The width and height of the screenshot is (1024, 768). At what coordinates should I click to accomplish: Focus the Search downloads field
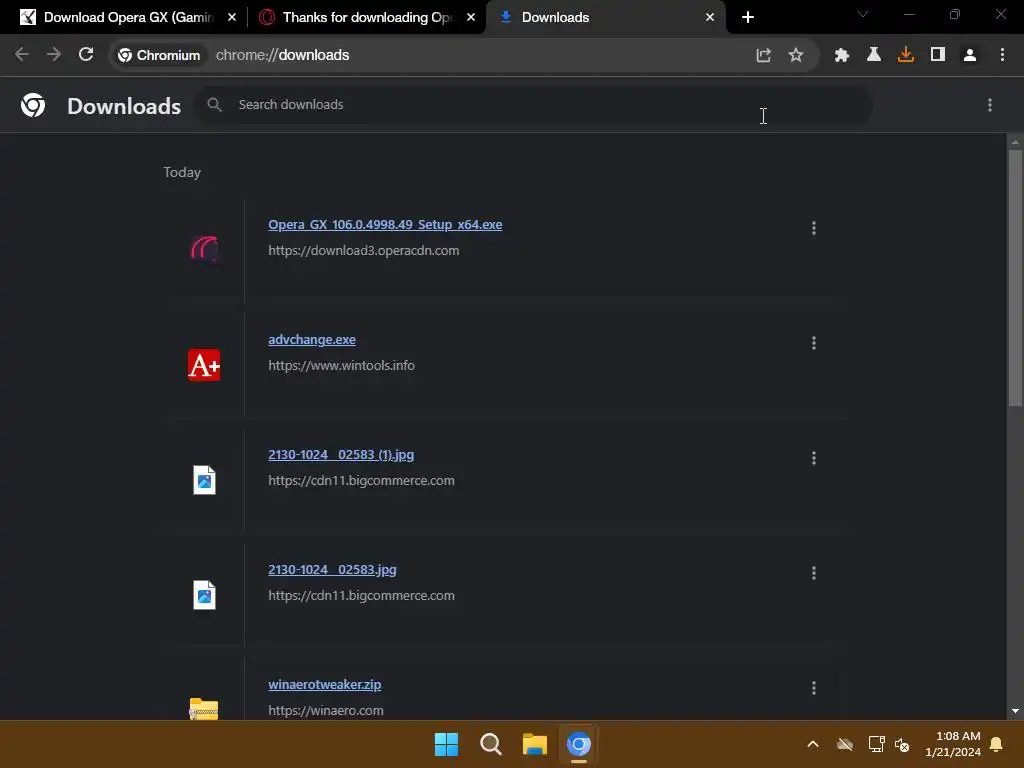[533, 104]
